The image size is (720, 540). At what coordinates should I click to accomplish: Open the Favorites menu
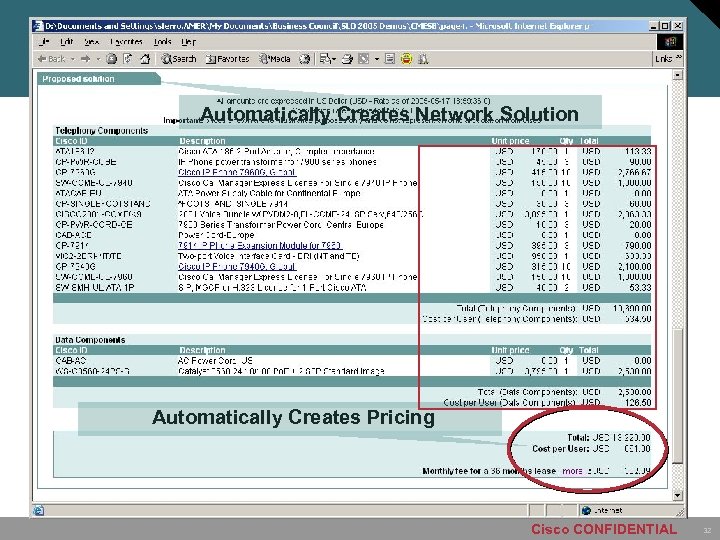coord(126,42)
